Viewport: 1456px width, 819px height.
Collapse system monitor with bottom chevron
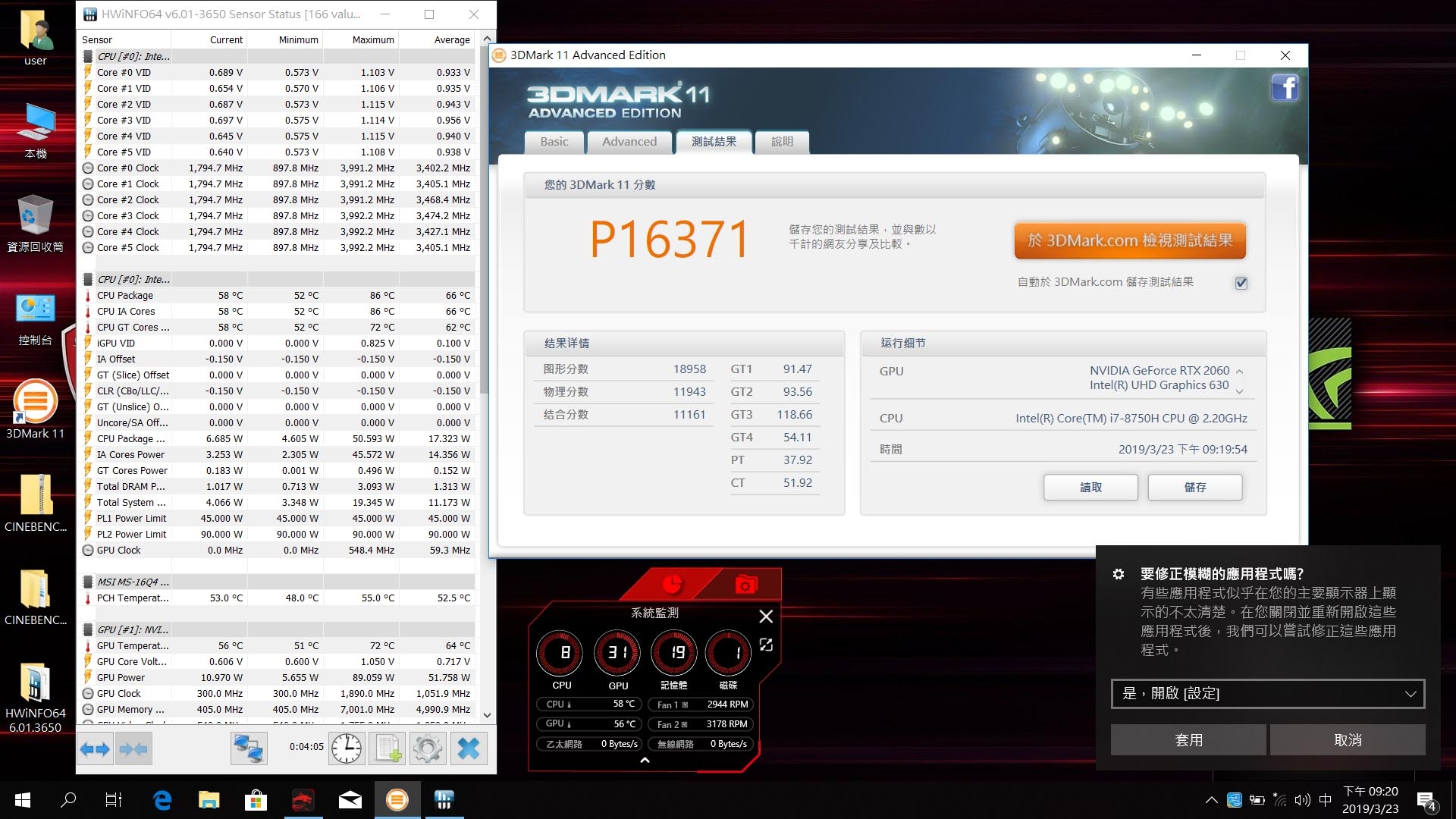click(645, 760)
